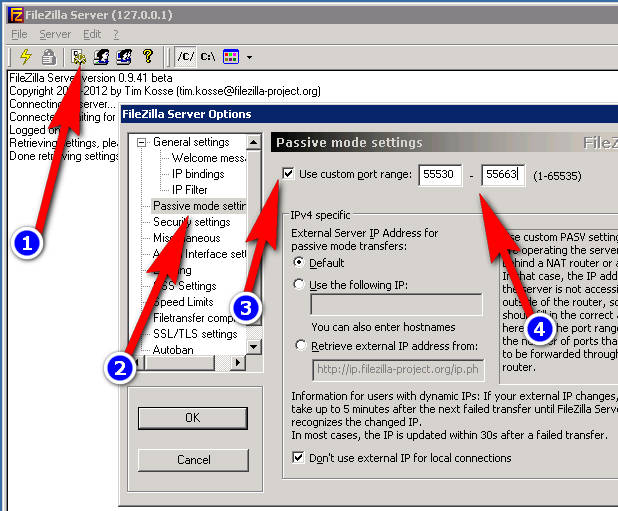The height and width of the screenshot is (511, 618).
Task: Open the Groups toolbar icon
Action: click(124, 57)
